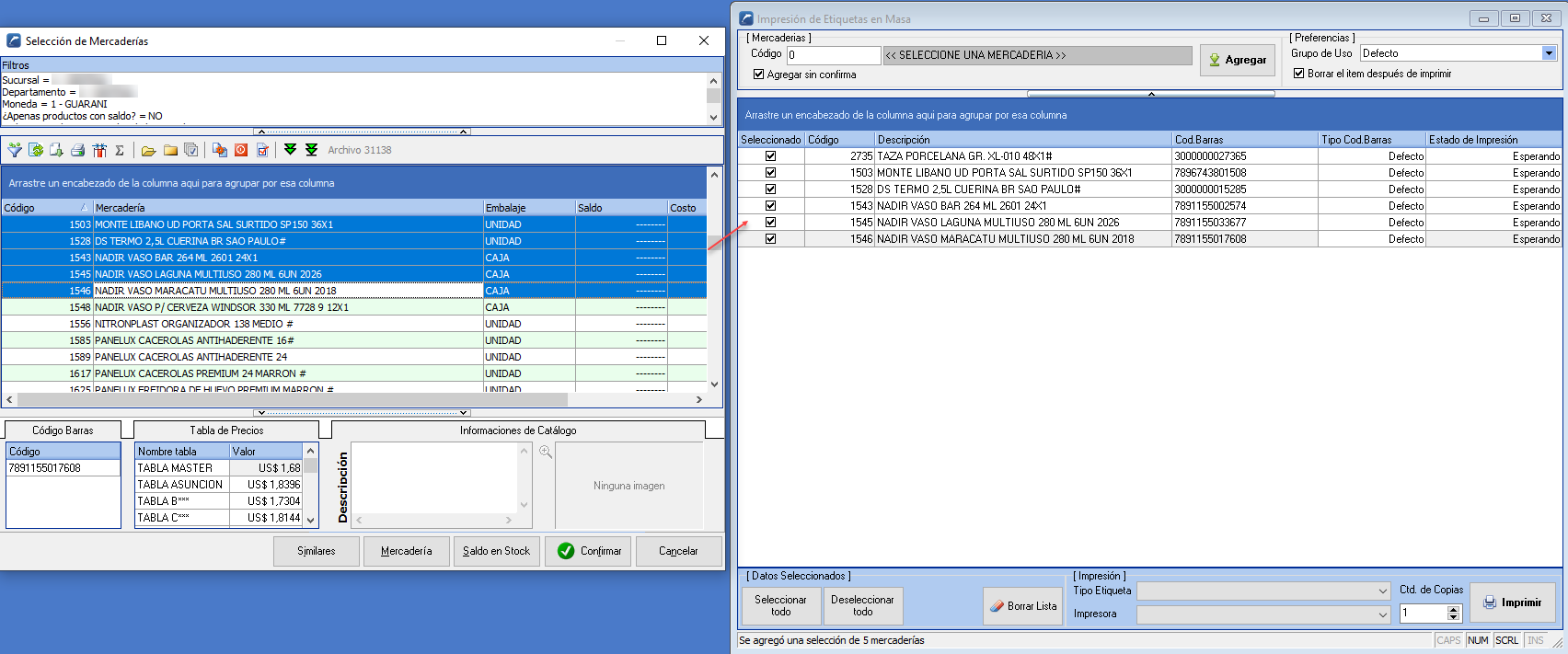Click the printer icon in Selección toolbar
The image size is (1568, 654).
point(77,150)
